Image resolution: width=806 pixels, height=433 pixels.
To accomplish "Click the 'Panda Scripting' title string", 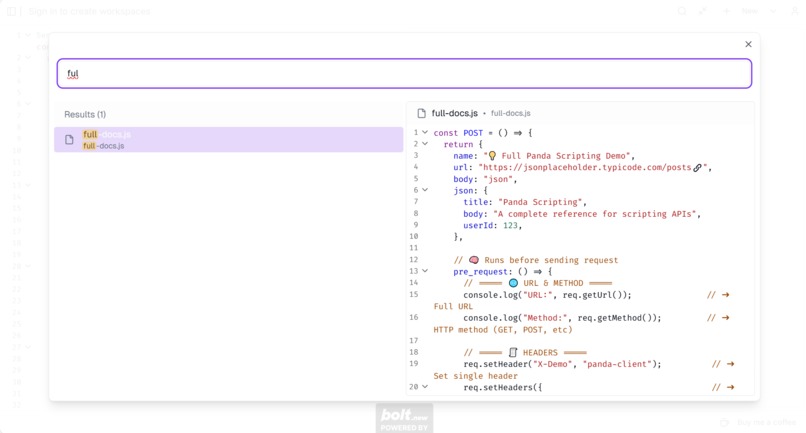I will click(540, 202).
